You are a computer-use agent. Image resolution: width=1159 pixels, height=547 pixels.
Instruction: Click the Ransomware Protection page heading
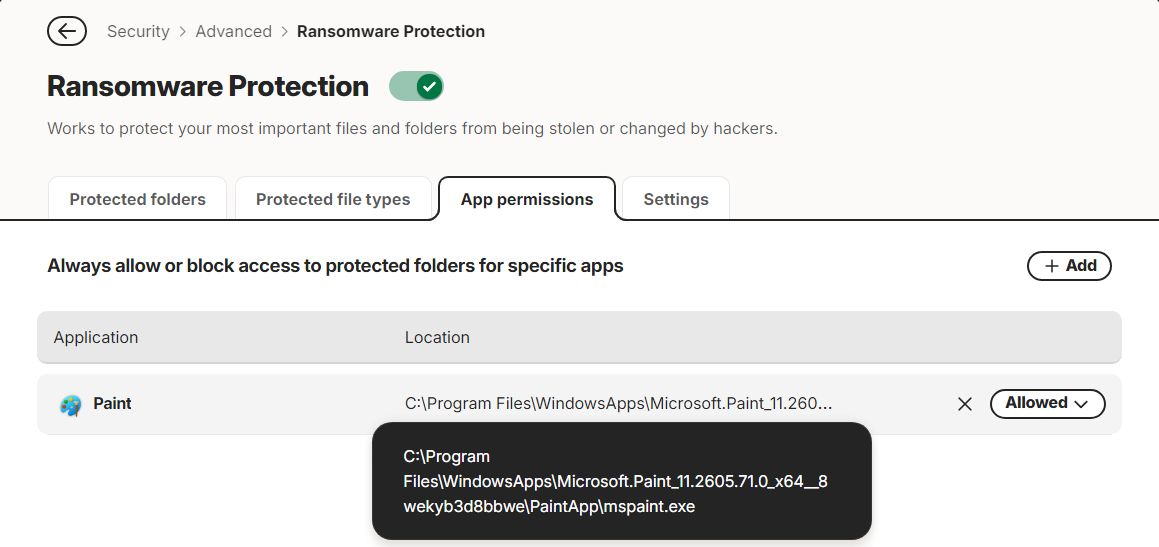click(208, 86)
